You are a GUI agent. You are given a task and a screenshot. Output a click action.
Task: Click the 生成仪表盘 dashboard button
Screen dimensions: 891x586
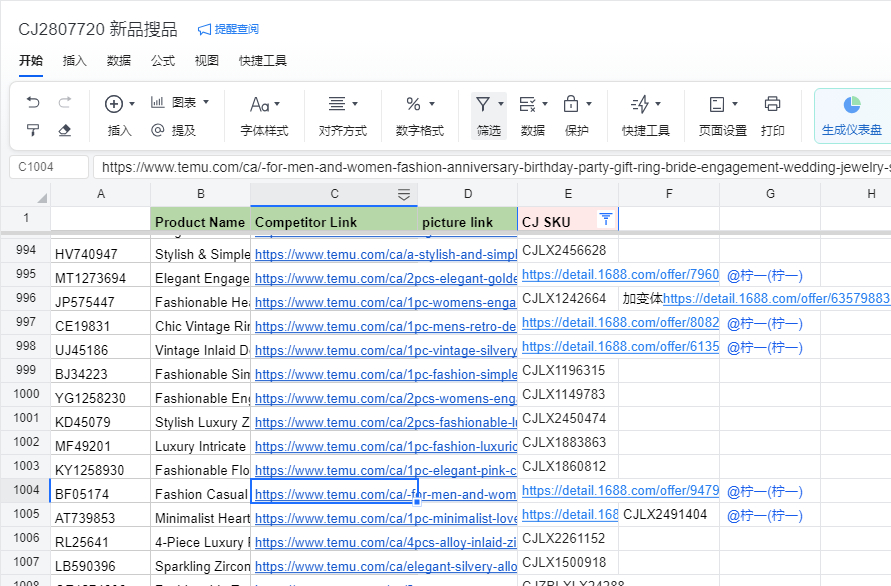(851, 116)
